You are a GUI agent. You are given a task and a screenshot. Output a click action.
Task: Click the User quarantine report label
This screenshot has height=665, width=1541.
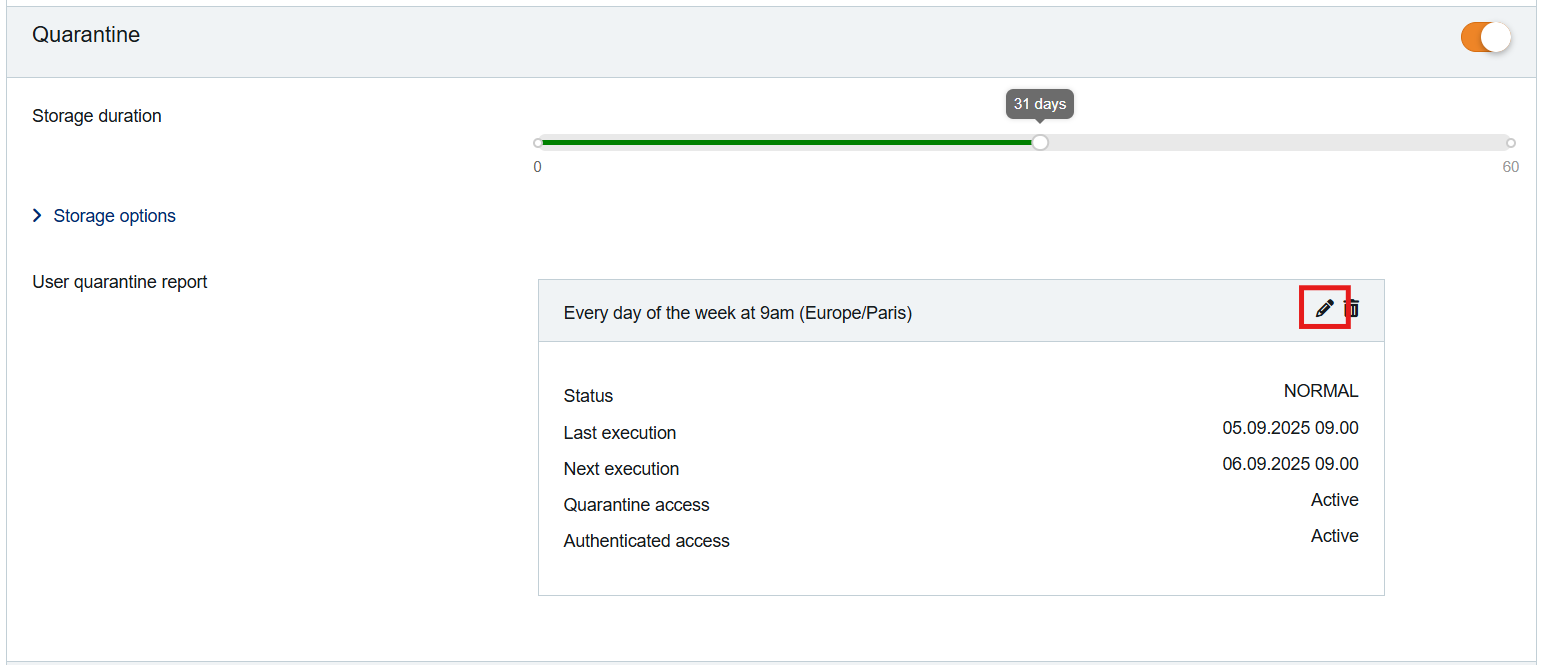[119, 281]
